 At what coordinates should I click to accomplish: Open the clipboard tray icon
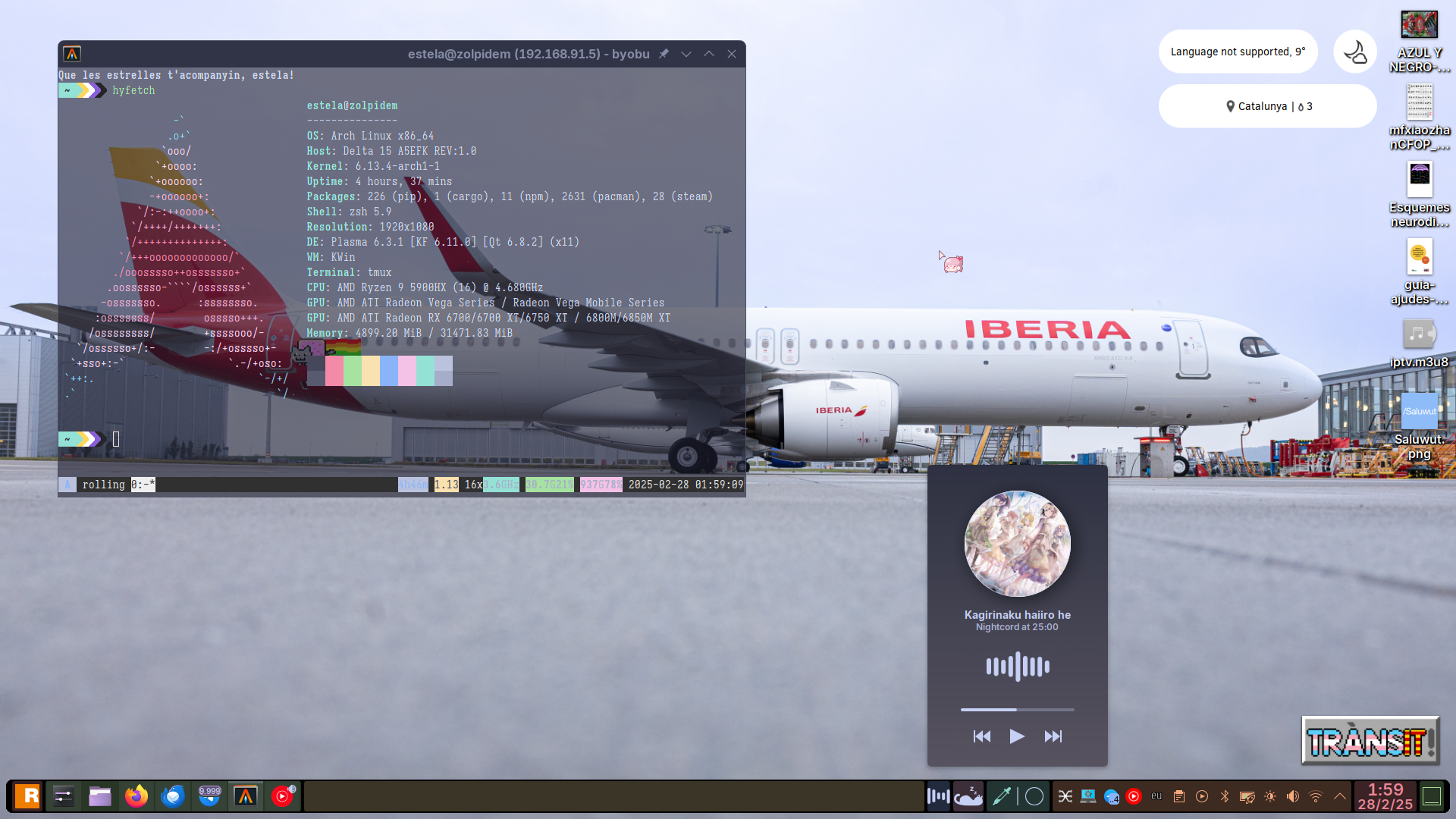click(1179, 796)
